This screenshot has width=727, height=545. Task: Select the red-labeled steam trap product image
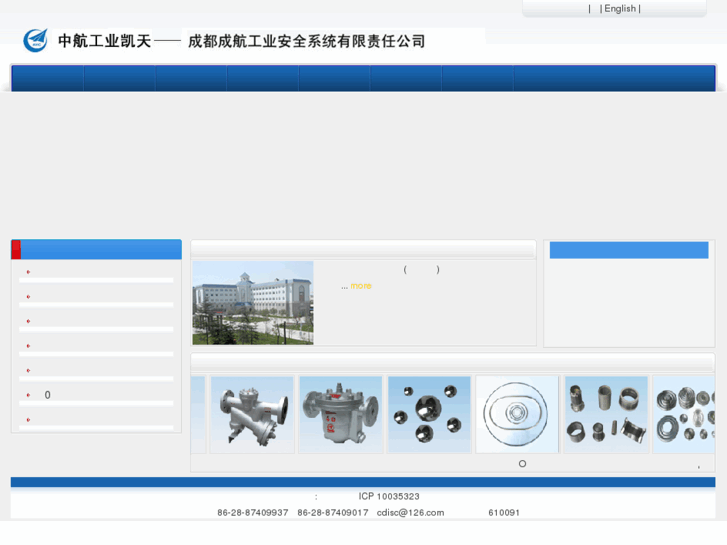tap(341, 414)
